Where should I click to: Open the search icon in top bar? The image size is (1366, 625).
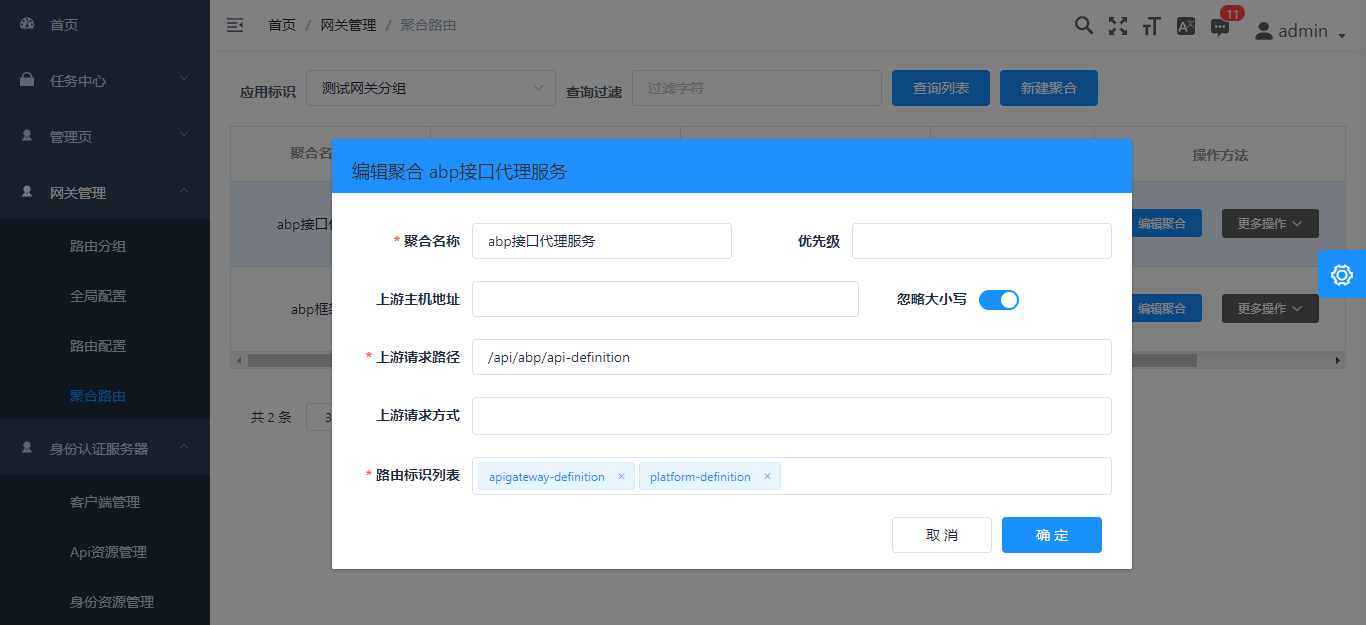(x=1084, y=26)
